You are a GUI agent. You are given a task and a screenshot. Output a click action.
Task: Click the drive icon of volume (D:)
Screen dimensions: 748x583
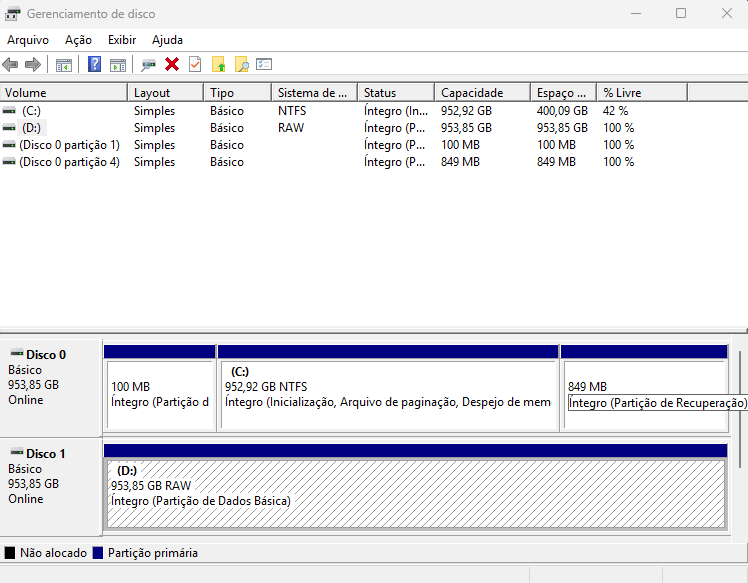click(9, 128)
